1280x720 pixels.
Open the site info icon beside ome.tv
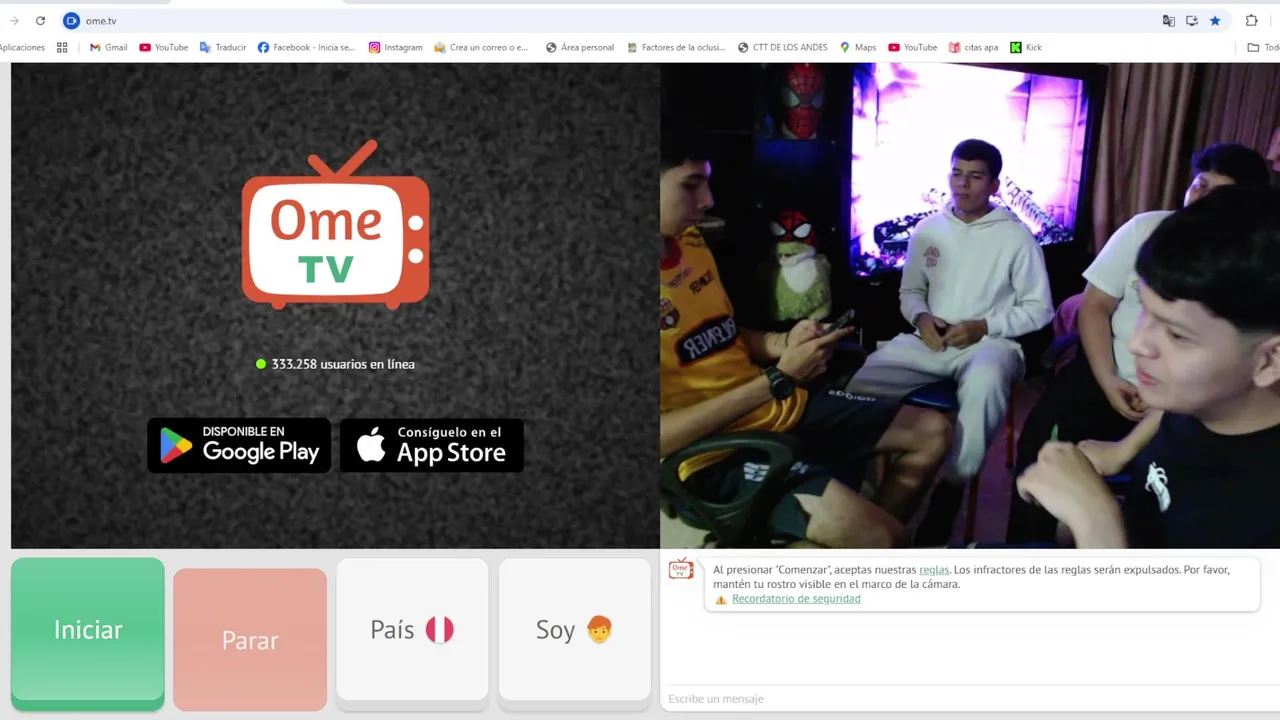coord(71,20)
